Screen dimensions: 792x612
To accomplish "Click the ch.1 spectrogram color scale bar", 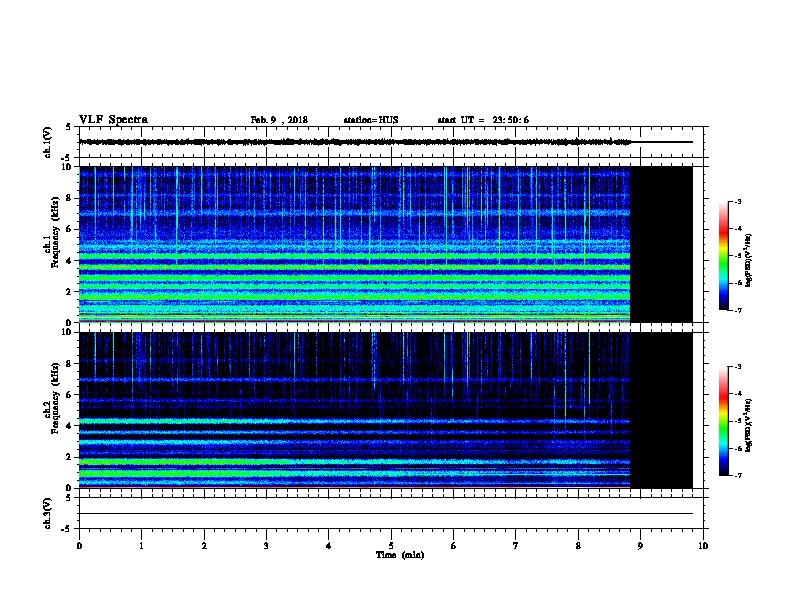I will click(723, 256).
